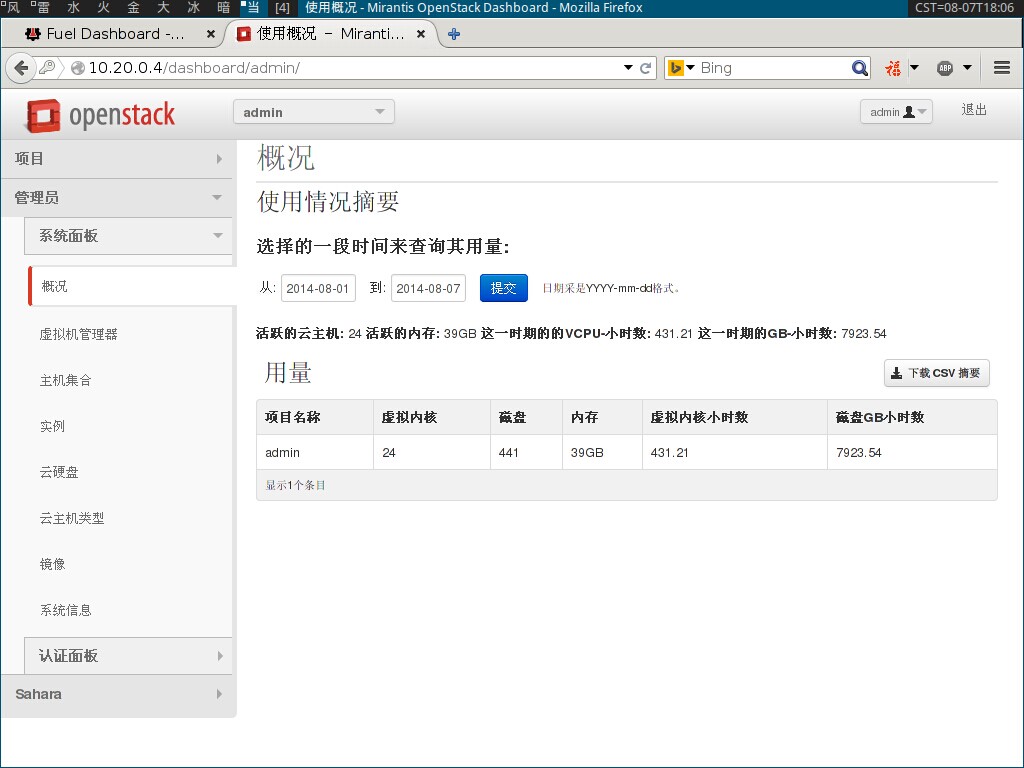Open the admin user menu dropdown
This screenshot has width=1024, height=768.
(x=896, y=112)
